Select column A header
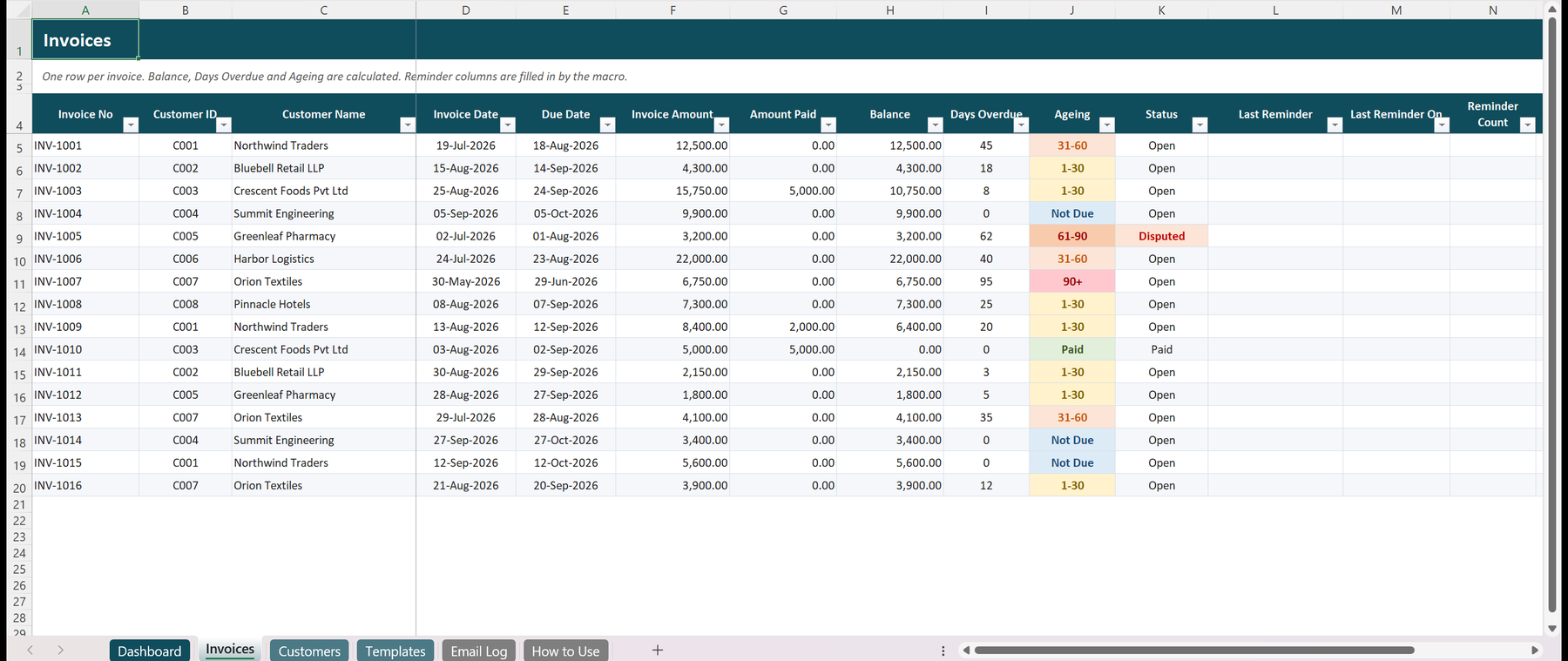 [85, 10]
